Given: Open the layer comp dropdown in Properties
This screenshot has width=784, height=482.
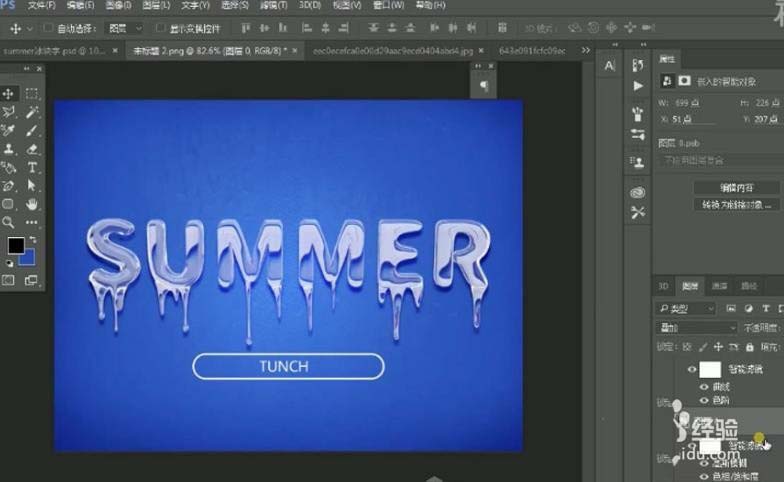Looking at the screenshot, I should [x=722, y=160].
